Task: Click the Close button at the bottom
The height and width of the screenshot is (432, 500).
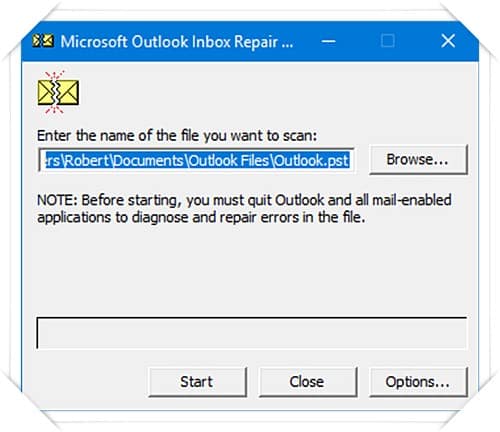Action: pyautogui.click(x=308, y=382)
